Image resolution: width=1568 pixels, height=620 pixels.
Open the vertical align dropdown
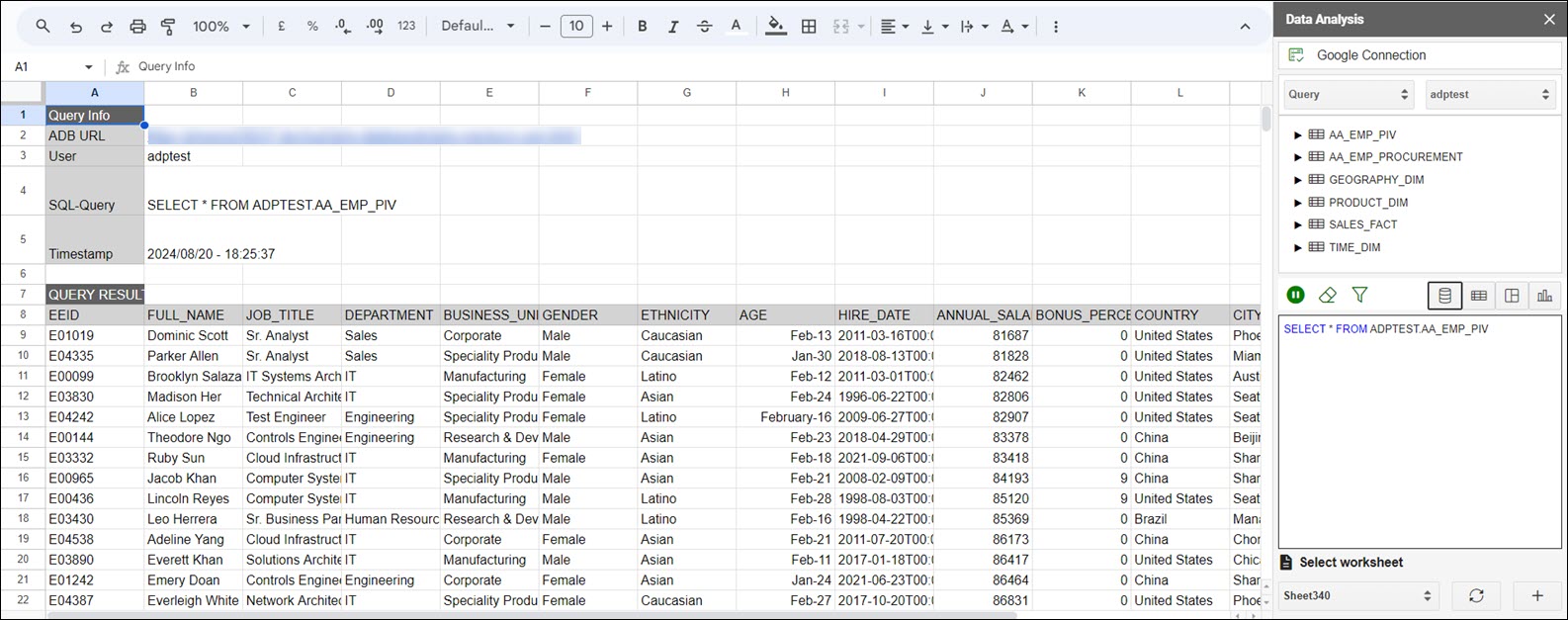(x=935, y=27)
